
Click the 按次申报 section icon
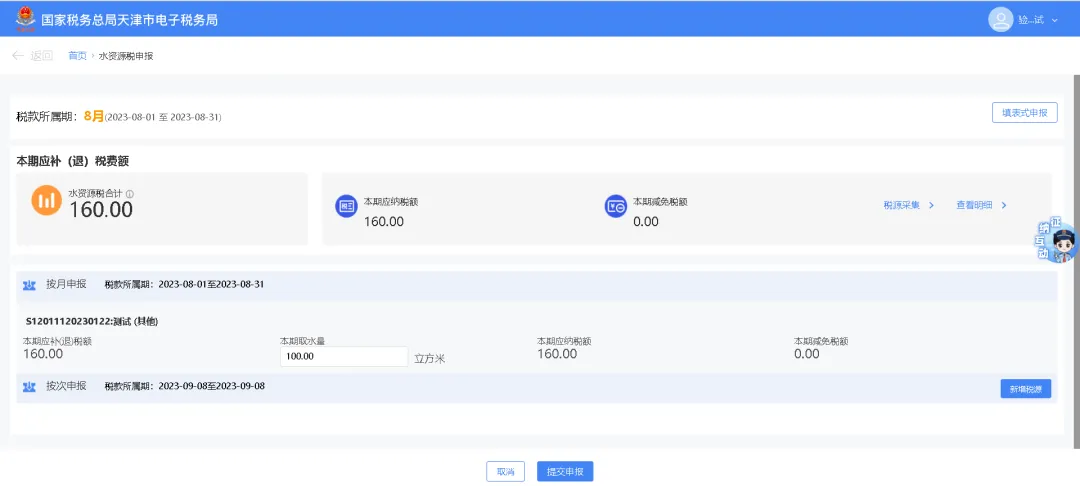click(x=29, y=386)
